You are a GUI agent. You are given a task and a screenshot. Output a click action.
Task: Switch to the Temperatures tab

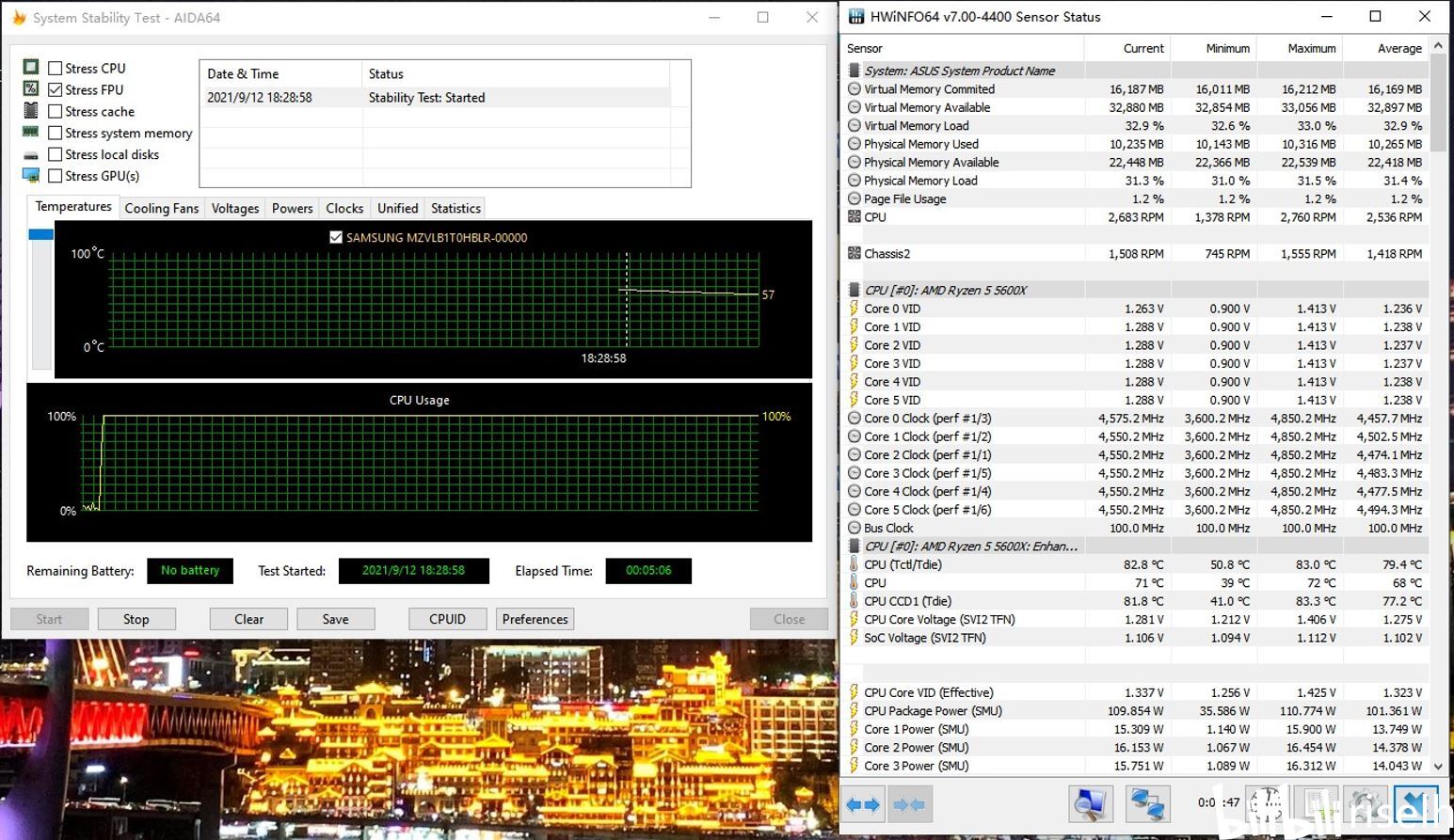[x=73, y=207]
